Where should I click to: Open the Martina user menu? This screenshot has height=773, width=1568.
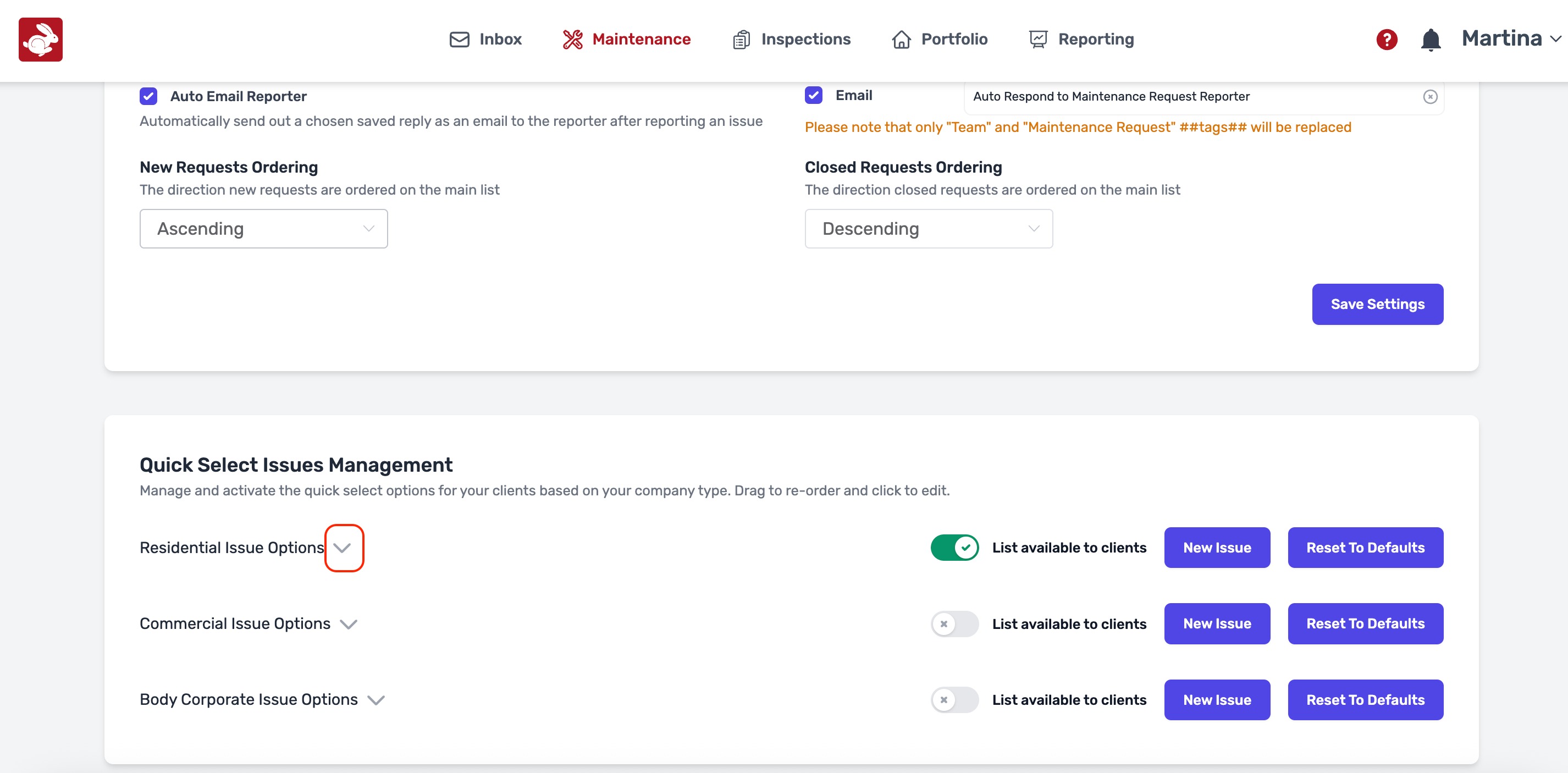click(1511, 39)
